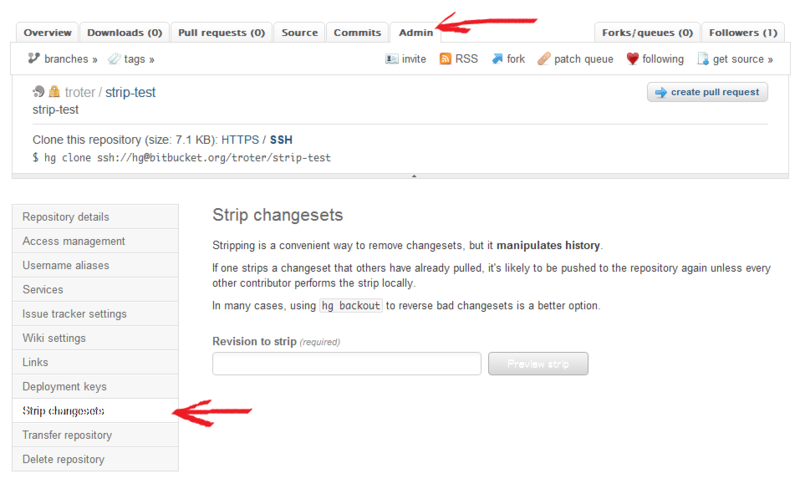
Task: Open the patch queue link
Action: point(584,59)
